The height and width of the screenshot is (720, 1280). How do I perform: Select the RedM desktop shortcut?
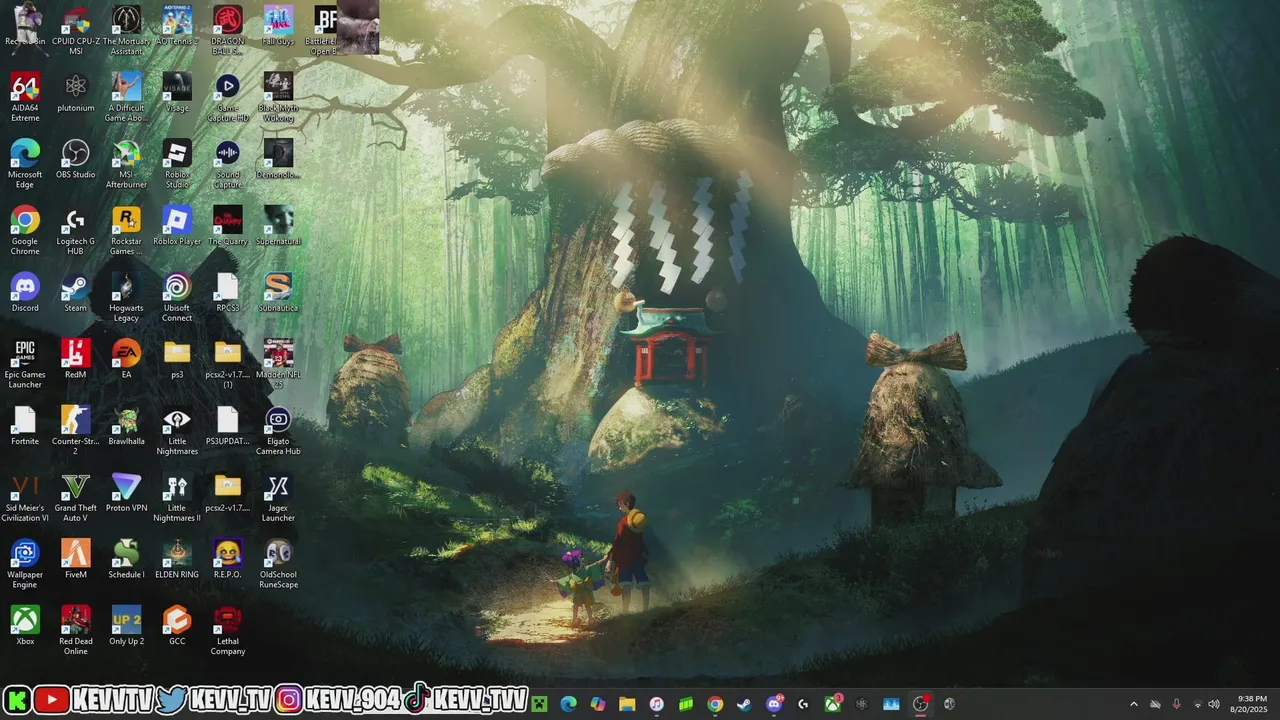[x=76, y=360]
